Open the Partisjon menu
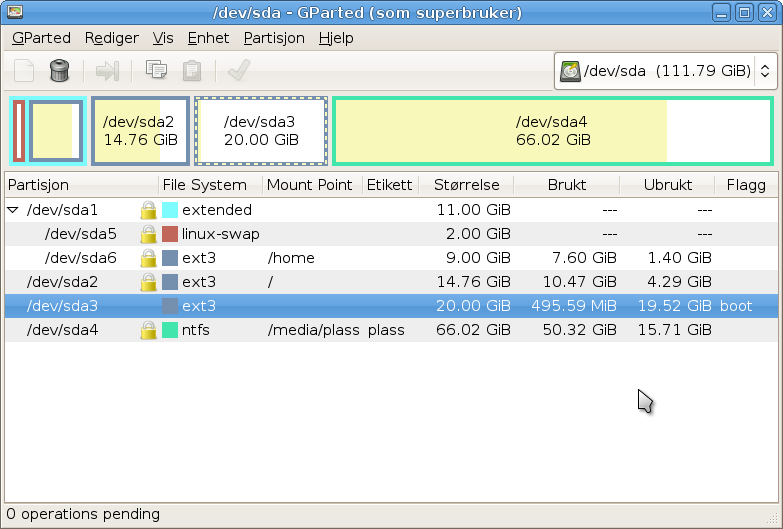Screen dimensions: 783x529 [274, 38]
